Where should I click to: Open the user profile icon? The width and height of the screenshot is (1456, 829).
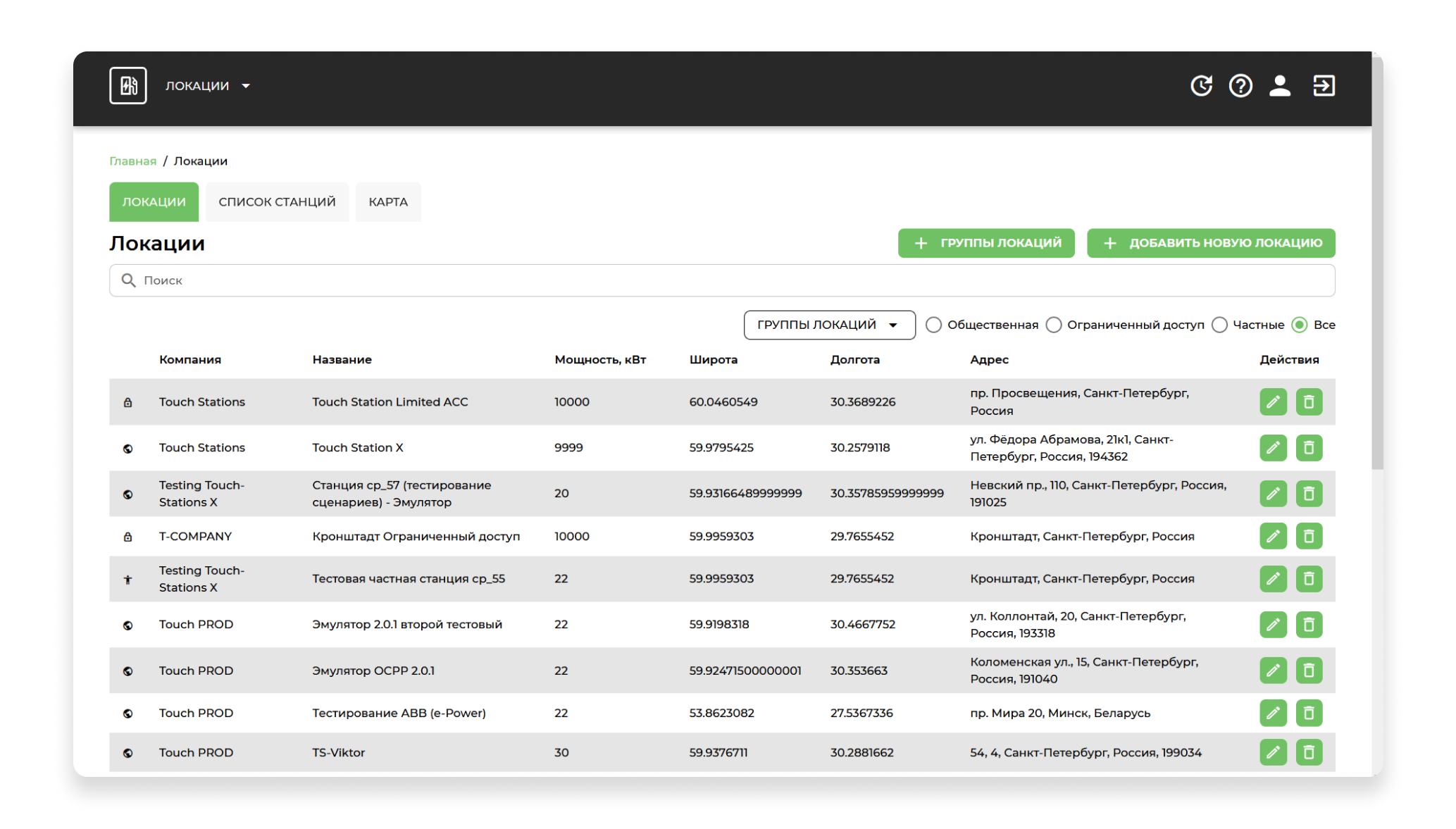pos(1280,86)
